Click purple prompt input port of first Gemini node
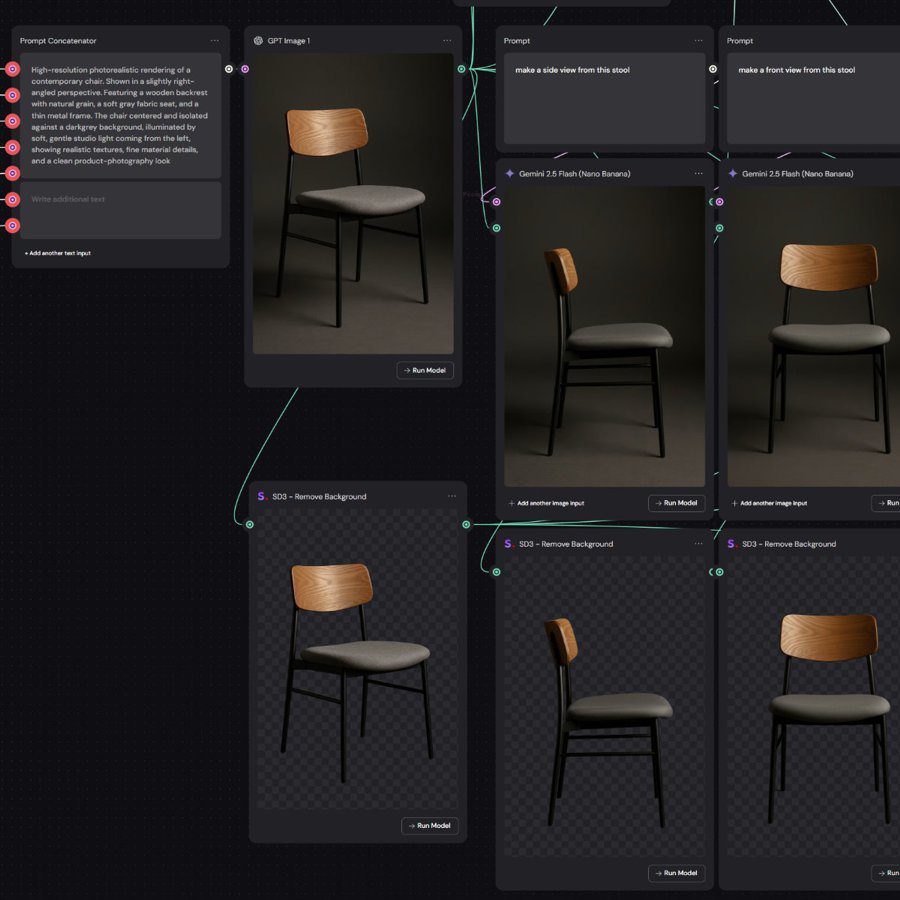900x900 pixels. (496, 201)
